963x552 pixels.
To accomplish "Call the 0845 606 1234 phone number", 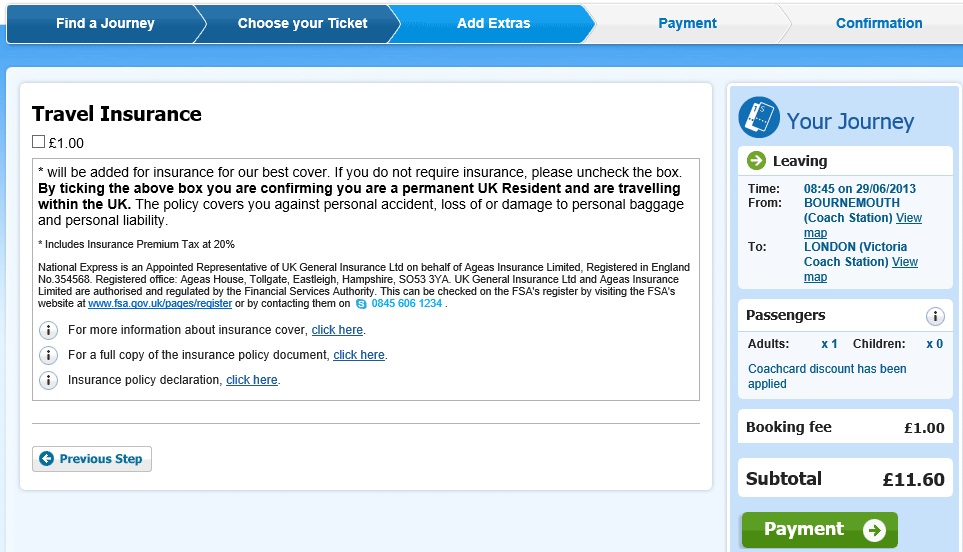I will pyautogui.click(x=407, y=303).
